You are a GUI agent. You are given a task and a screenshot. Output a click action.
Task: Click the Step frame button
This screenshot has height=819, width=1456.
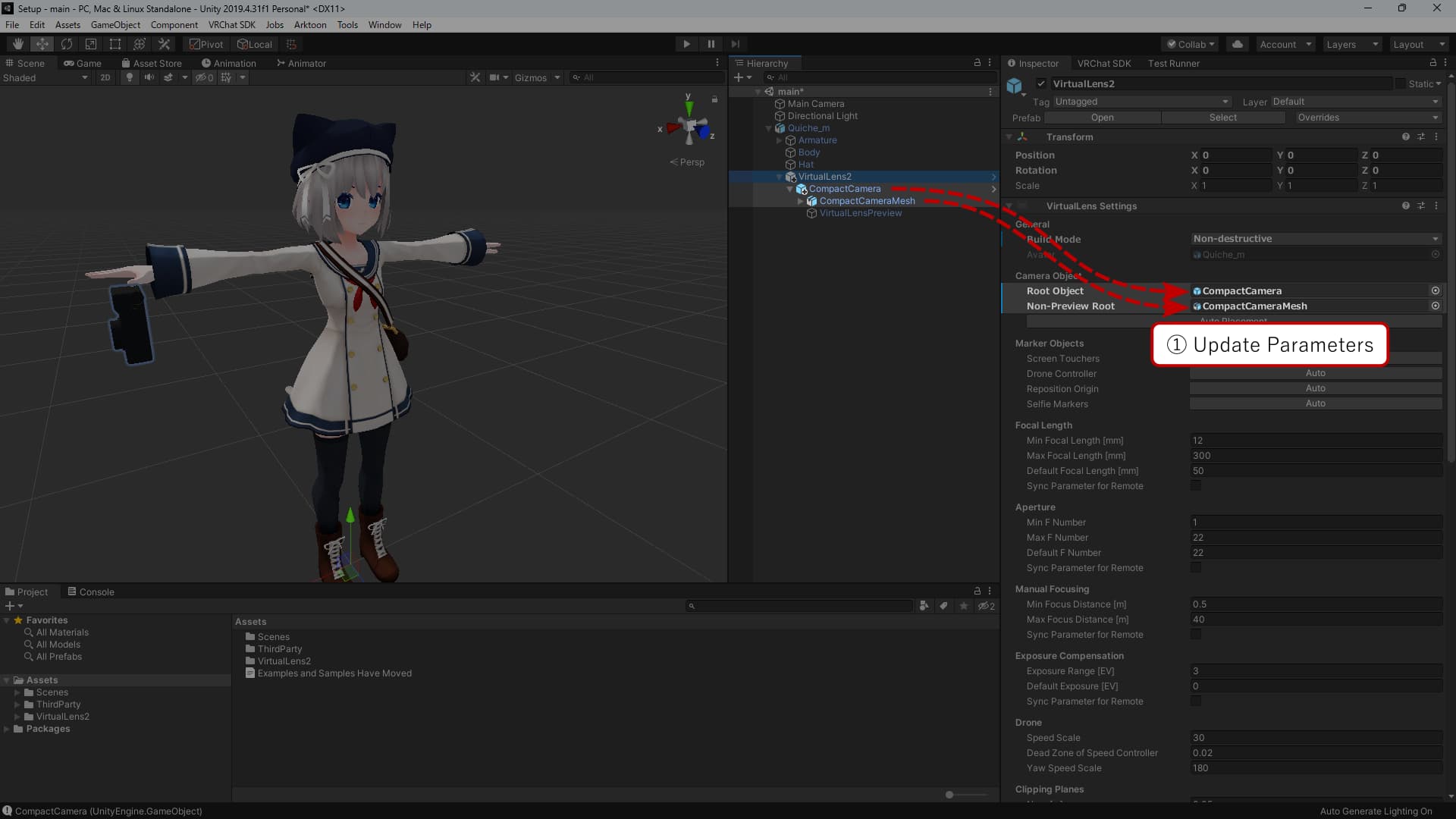735,44
